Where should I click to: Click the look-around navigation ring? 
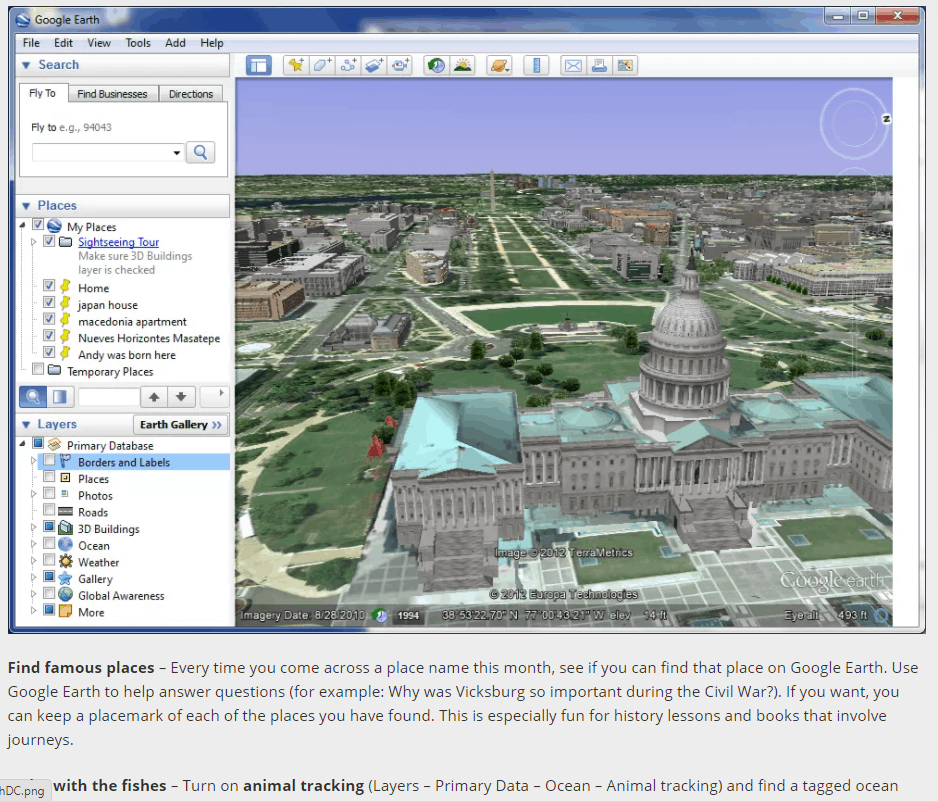pos(852,124)
